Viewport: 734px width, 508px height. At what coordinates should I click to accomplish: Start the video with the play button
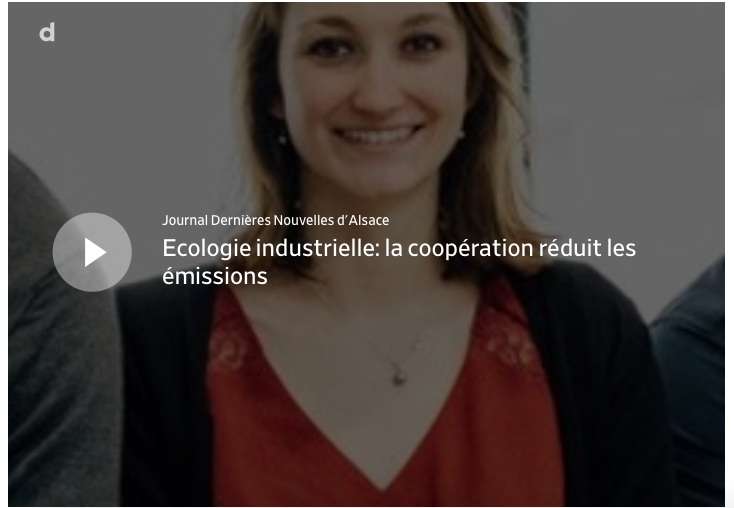[92, 252]
